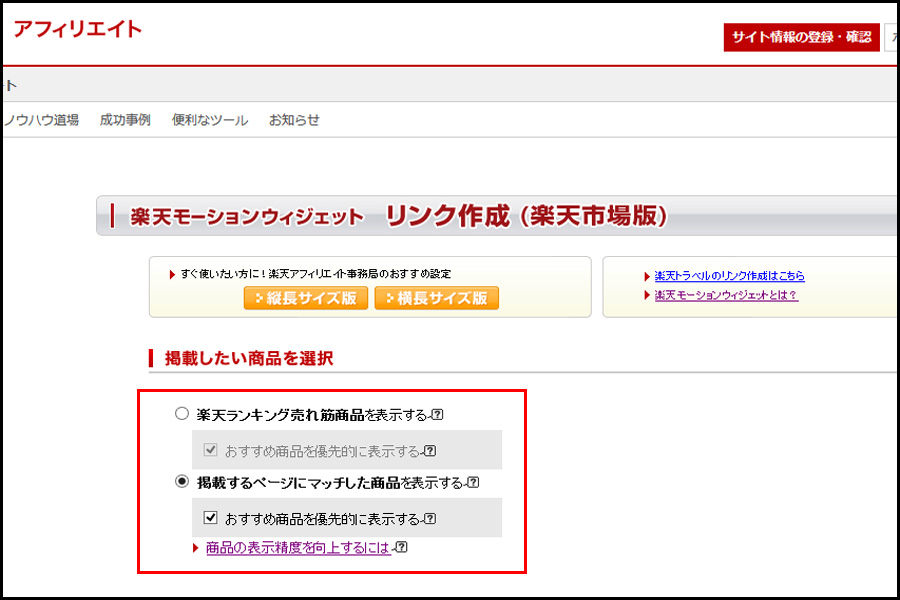
Task: Click the 楽天モーションウィジェット リンク作成 title
Action: (x=398, y=216)
